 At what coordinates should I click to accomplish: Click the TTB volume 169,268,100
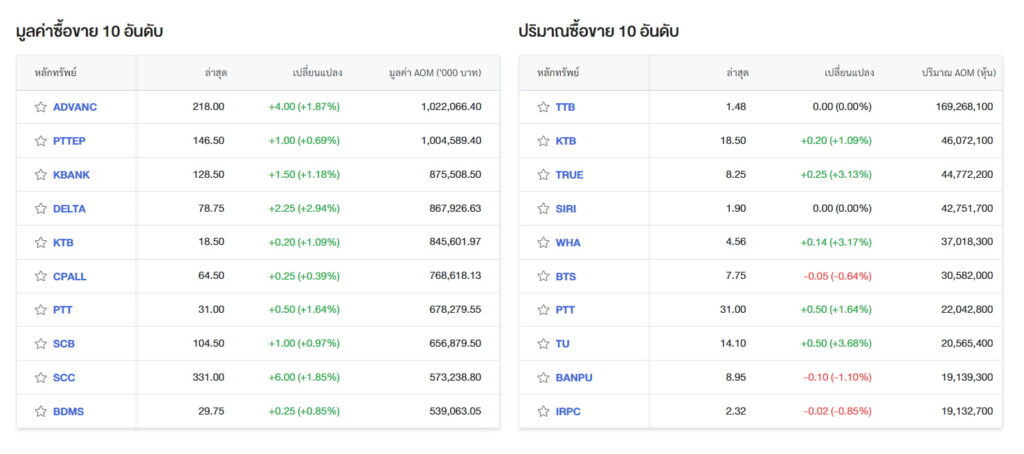(x=965, y=107)
